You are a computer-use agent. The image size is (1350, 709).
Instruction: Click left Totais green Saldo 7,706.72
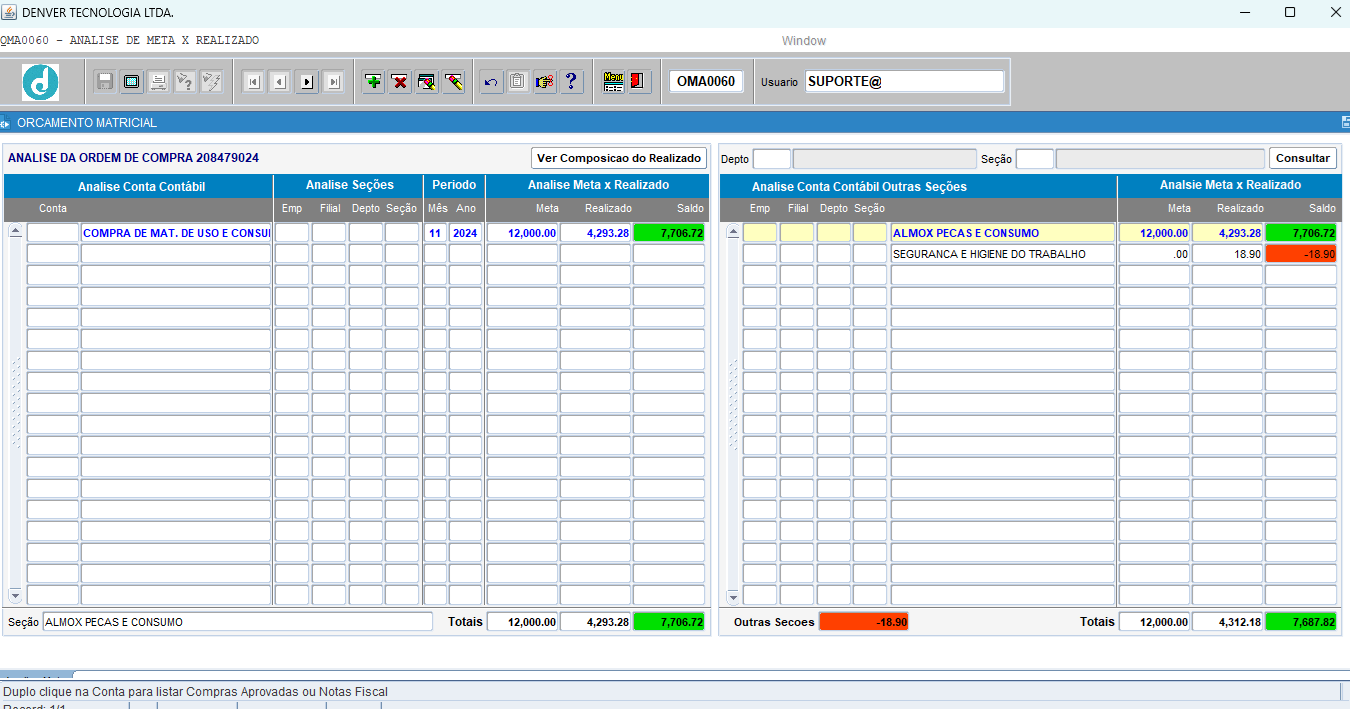(x=669, y=622)
